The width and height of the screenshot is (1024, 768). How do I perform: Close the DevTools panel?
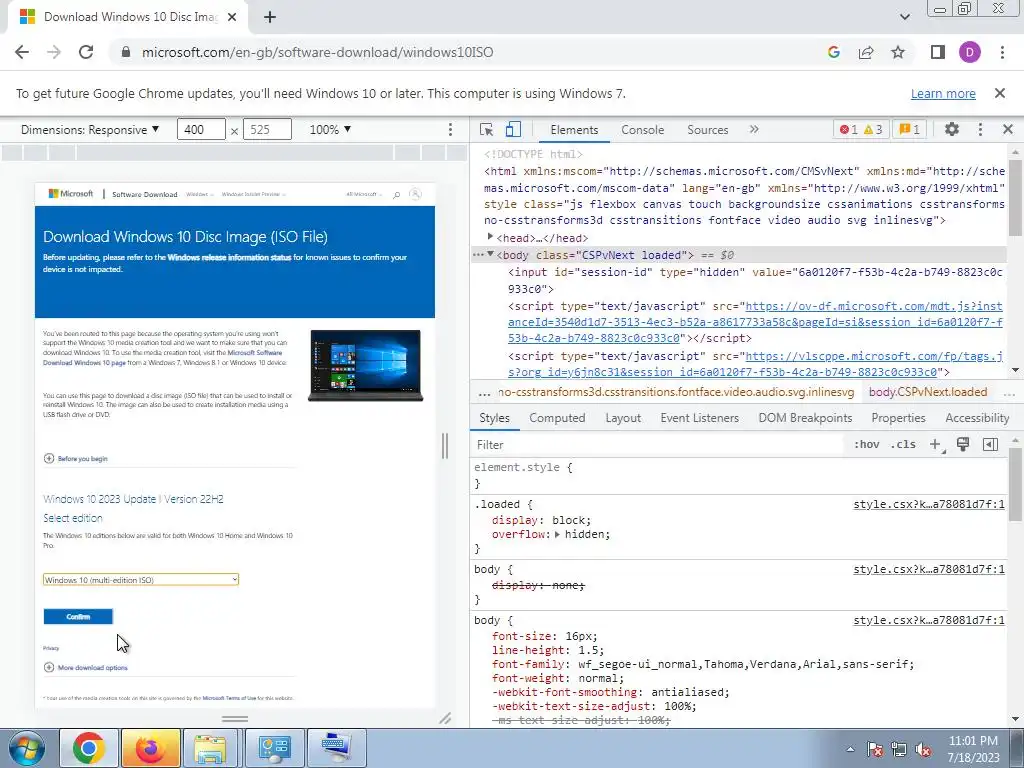click(x=1008, y=129)
